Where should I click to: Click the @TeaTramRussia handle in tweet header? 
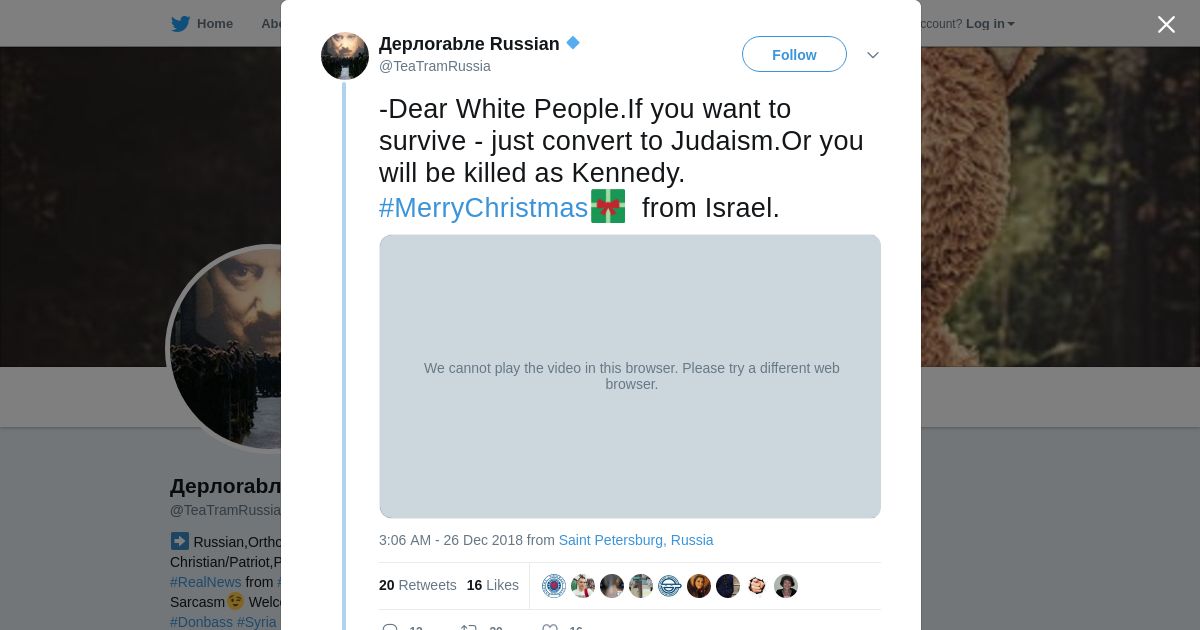pos(434,66)
